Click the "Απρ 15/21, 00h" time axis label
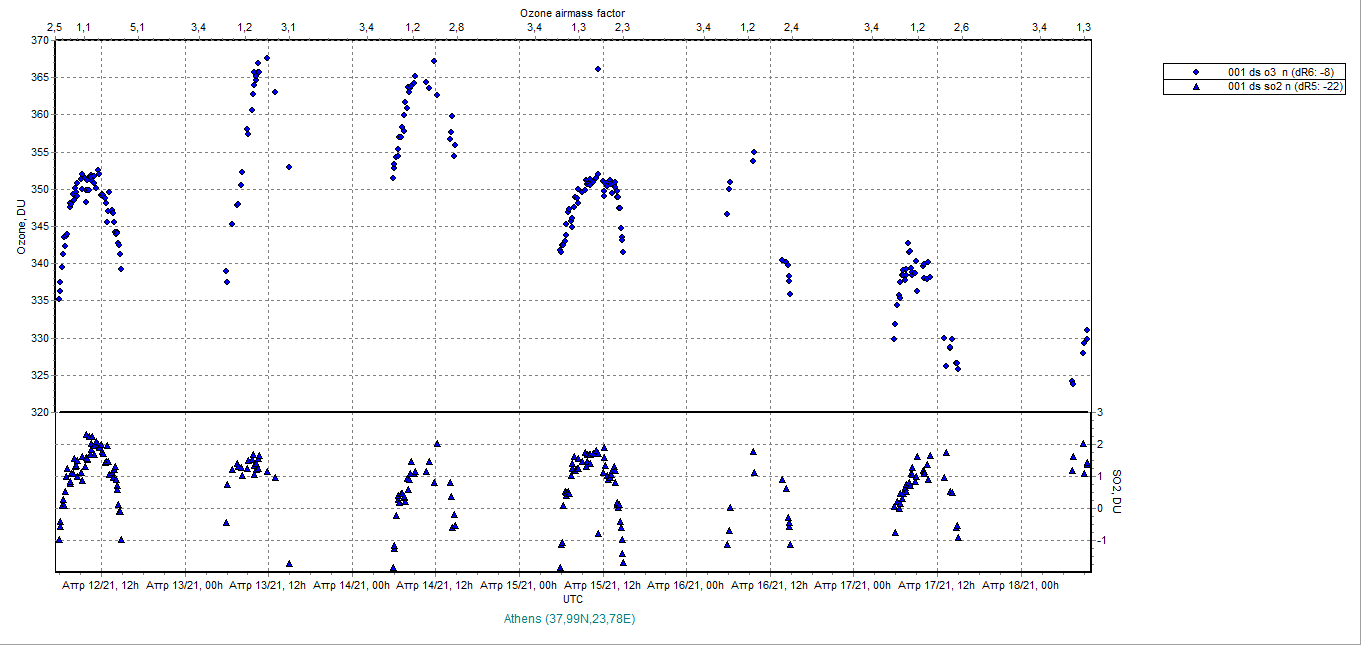Screen dimensions: 1361x645 519,585
